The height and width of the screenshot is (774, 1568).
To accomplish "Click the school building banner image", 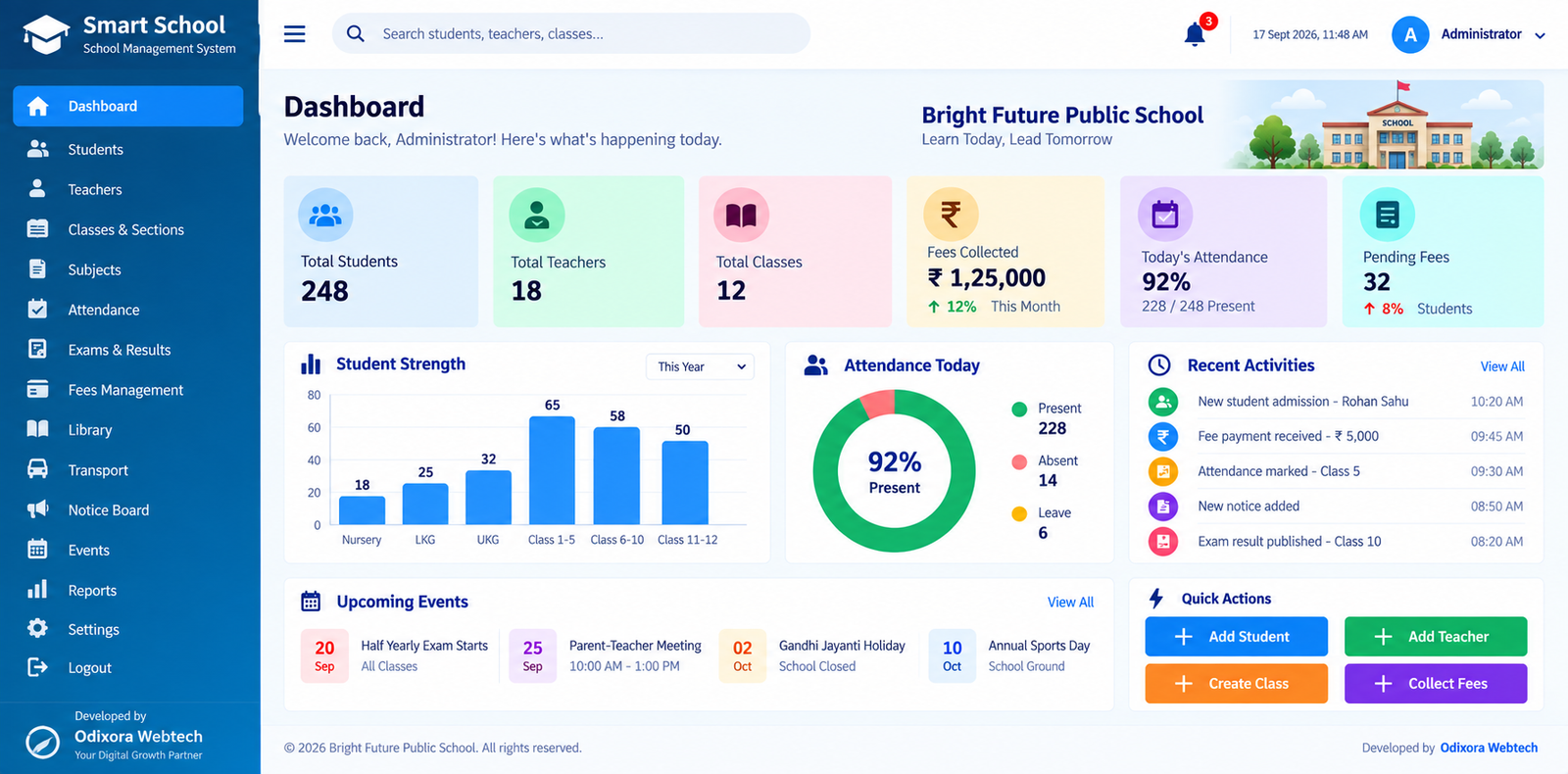I will (1384, 125).
